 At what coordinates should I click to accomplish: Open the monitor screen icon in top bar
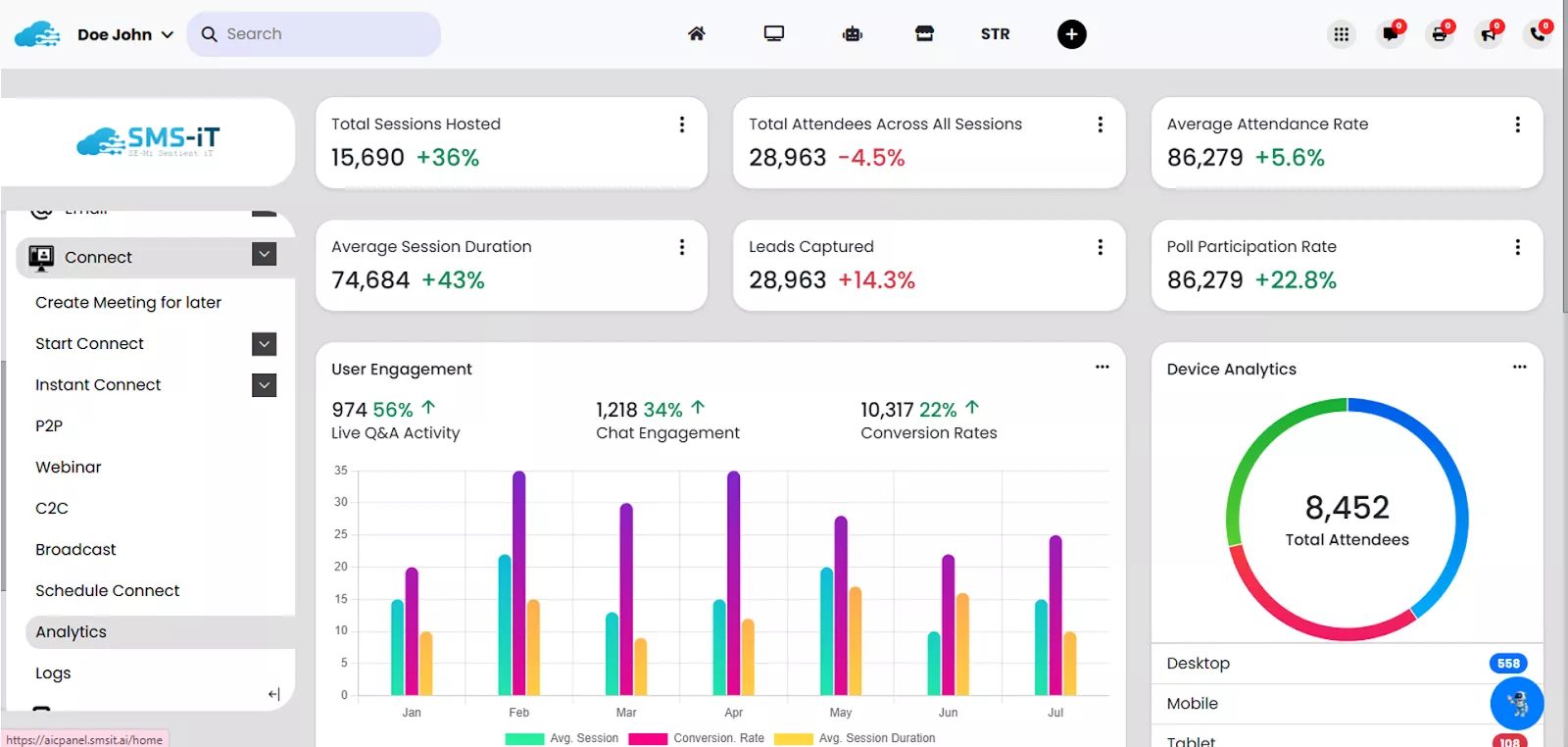click(x=774, y=34)
